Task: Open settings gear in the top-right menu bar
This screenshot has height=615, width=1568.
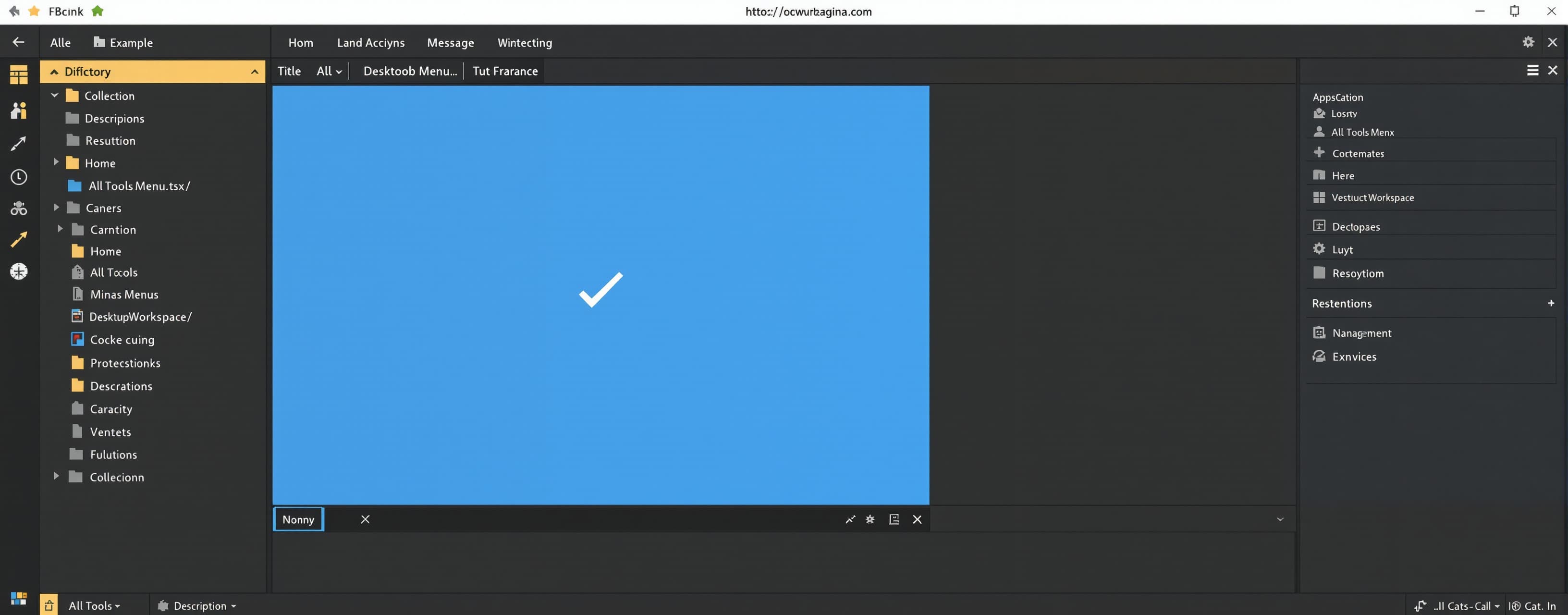Action: coord(1528,42)
